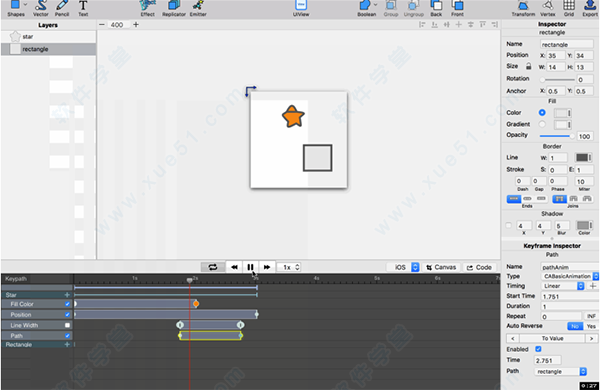Add animation to Rectangle keypath

click(67, 344)
